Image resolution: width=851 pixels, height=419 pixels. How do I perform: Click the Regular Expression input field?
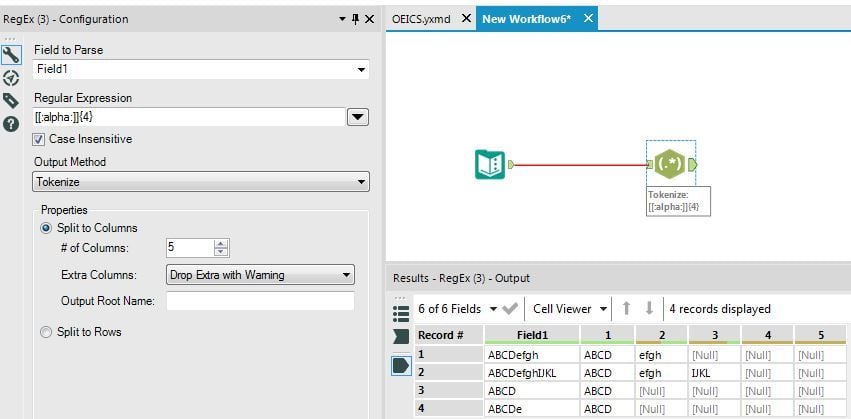[x=189, y=117]
